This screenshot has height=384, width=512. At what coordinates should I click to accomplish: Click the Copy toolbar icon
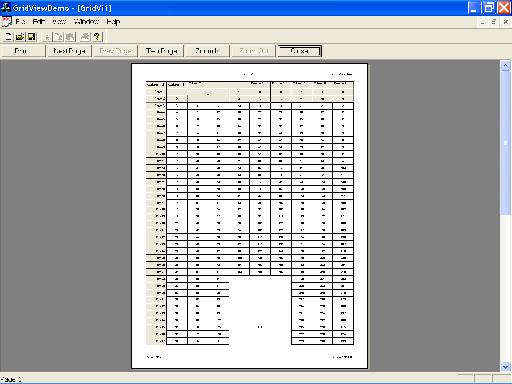59,37
